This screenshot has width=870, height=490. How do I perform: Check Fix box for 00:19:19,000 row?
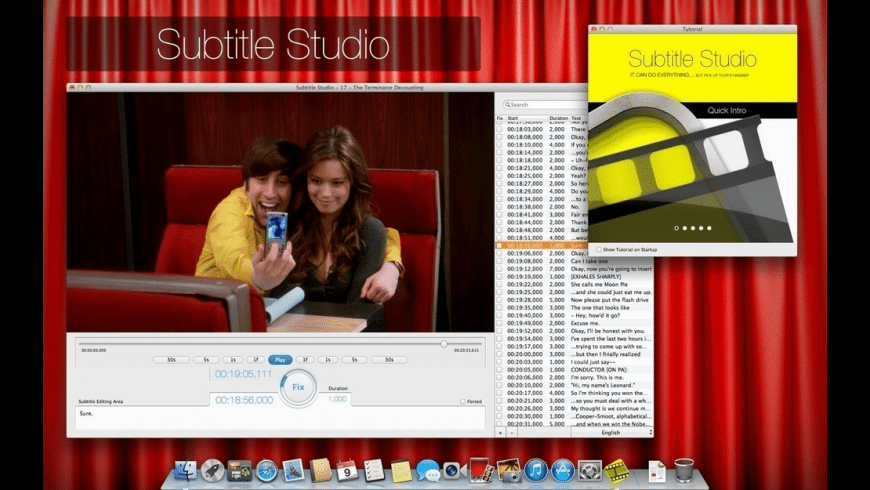tap(499, 276)
